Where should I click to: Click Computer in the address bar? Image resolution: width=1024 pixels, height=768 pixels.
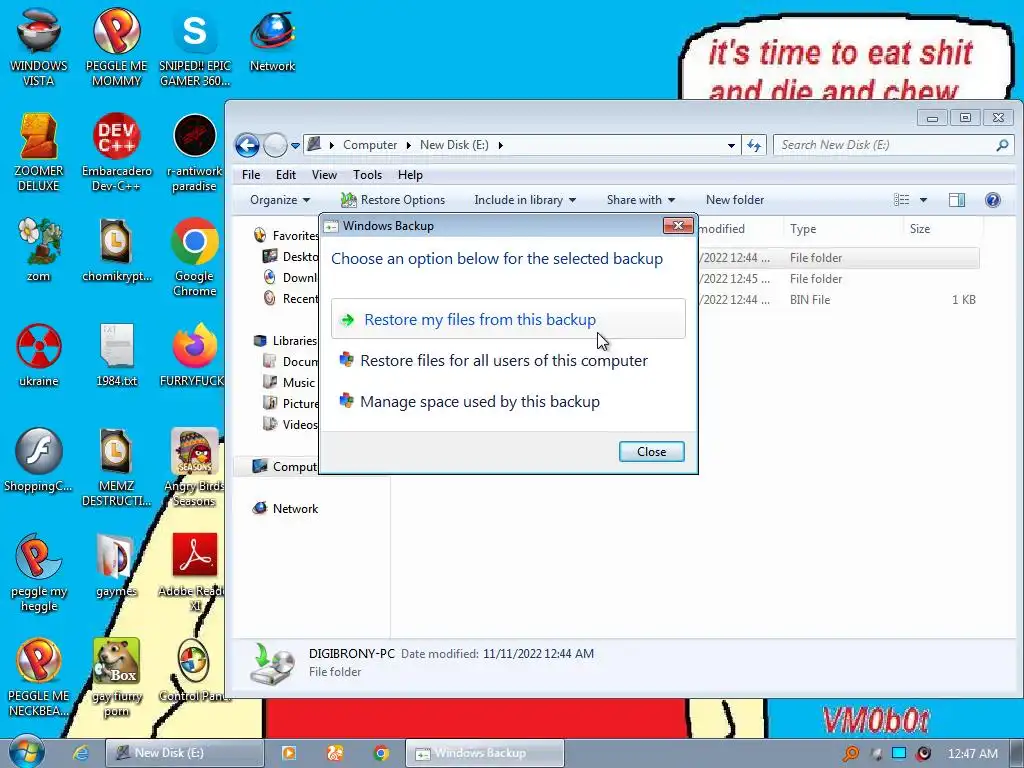click(x=370, y=145)
